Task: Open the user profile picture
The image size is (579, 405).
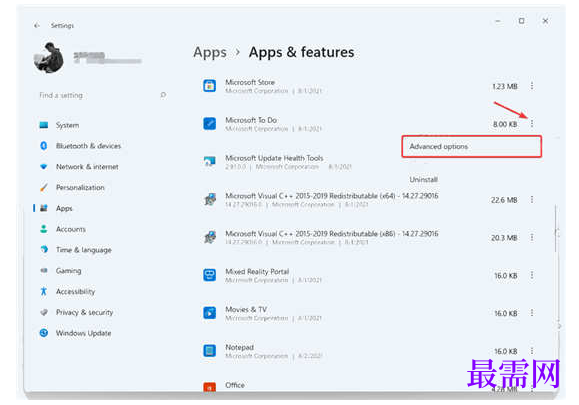Action: (x=48, y=58)
